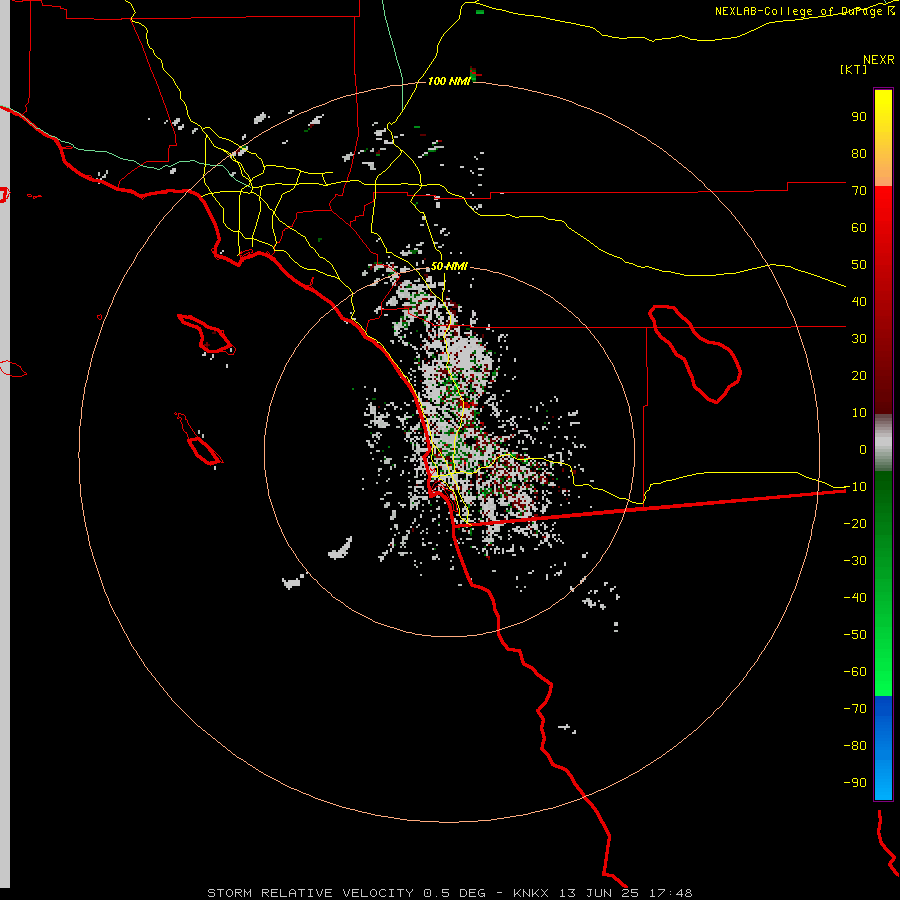Select the -40 value on the velocity scale
Image resolution: width=900 pixels, height=900 pixels.
point(855,598)
